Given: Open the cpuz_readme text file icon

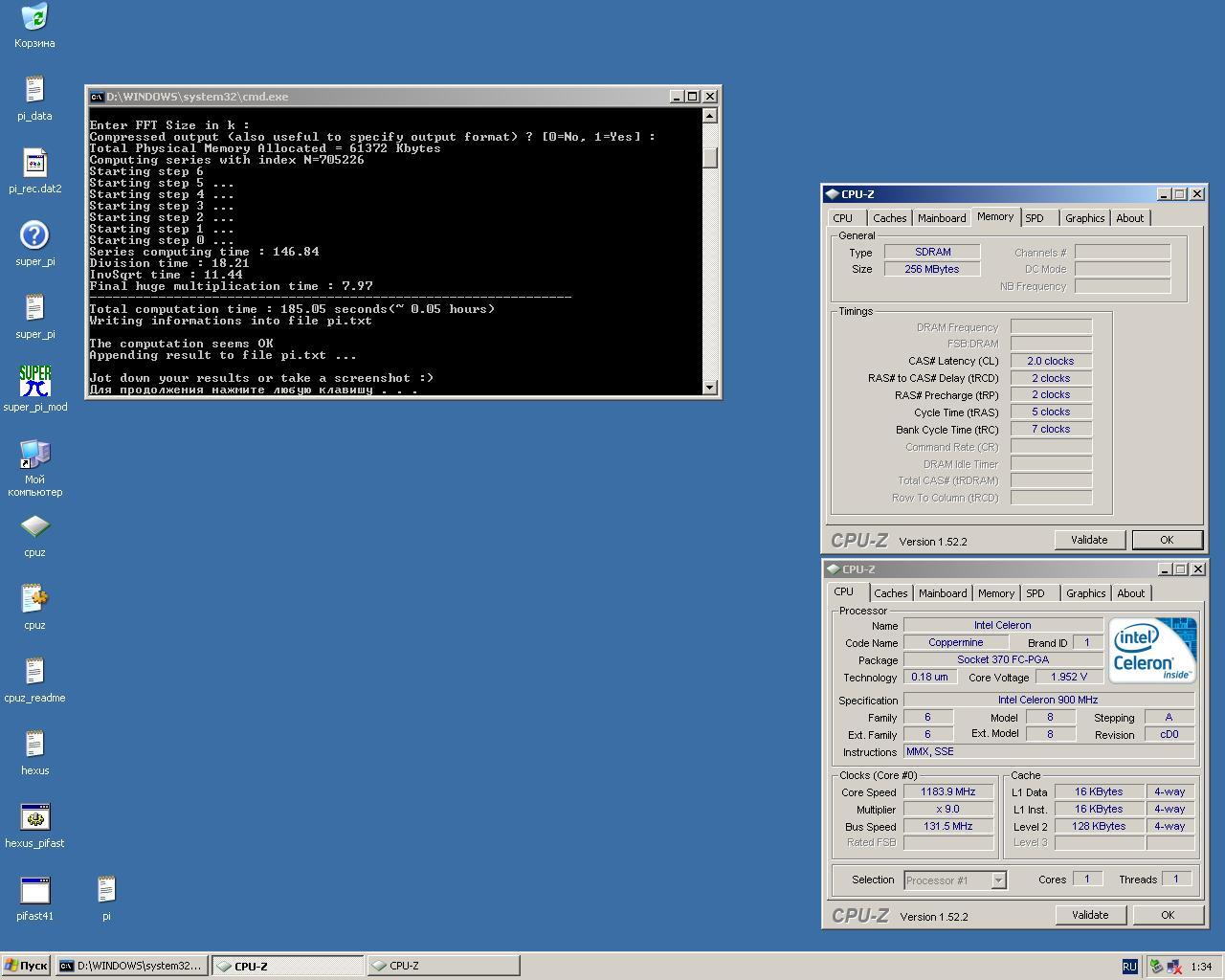Looking at the screenshot, I should tap(34, 672).
